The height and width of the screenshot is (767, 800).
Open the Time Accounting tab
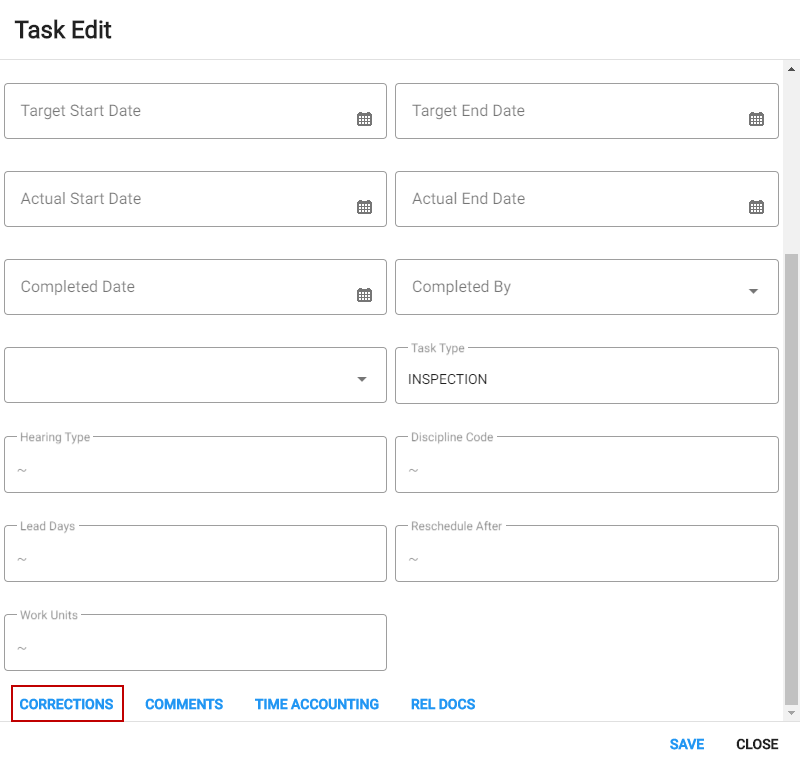(317, 704)
